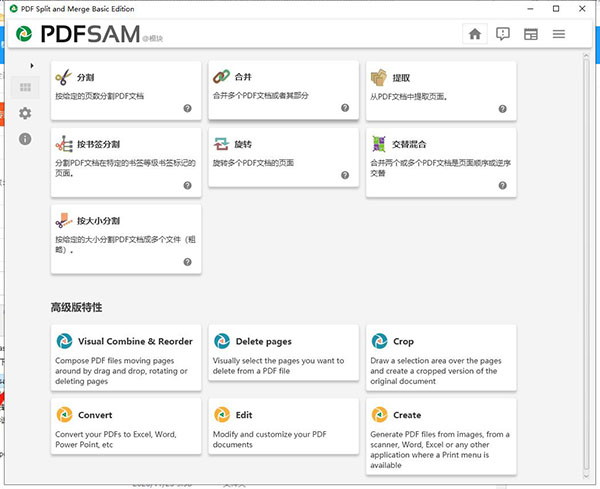Open the 分割 module title
Screen dimensions: 600x489
point(86,77)
